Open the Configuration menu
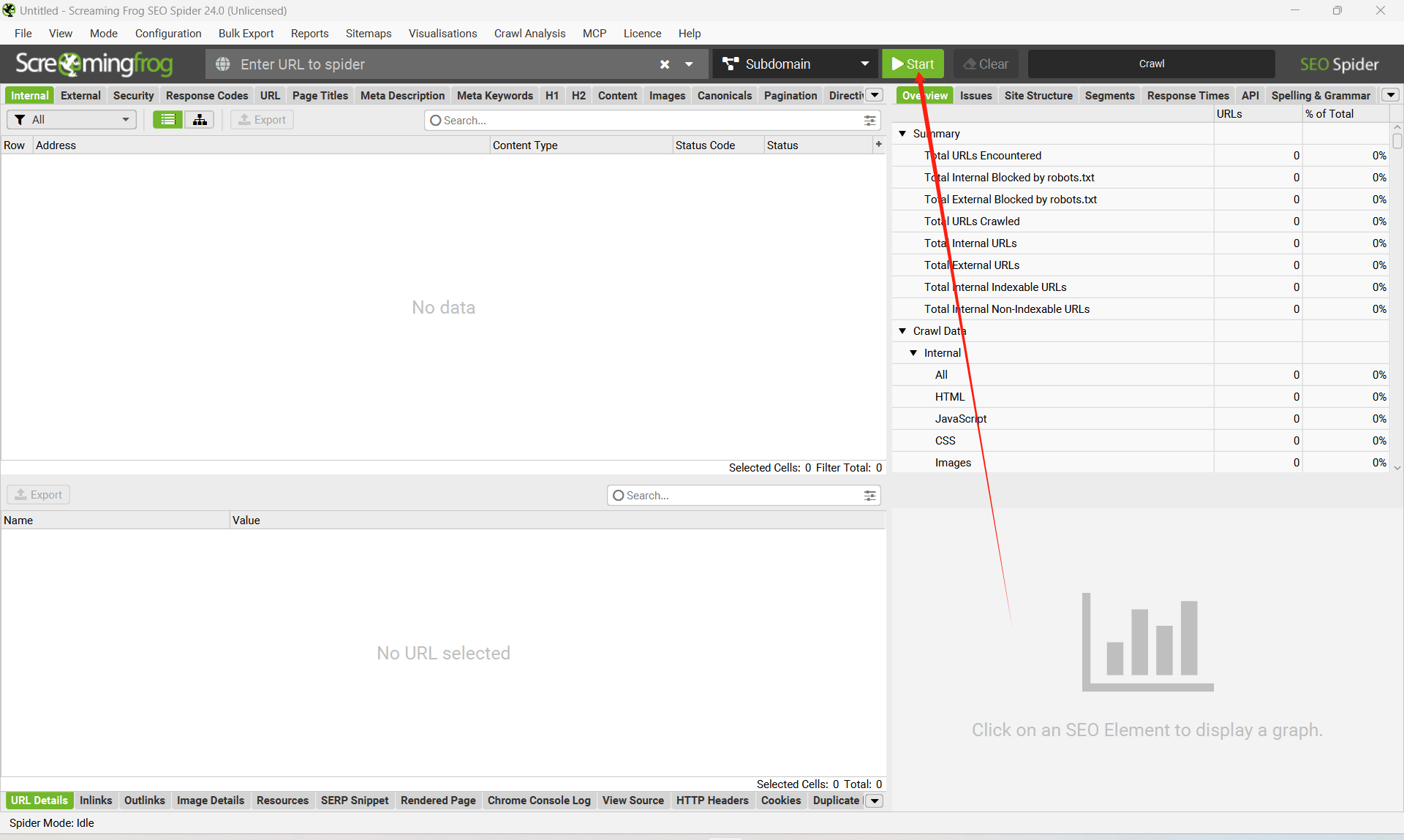This screenshot has width=1404, height=840. [x=168, y=34]
